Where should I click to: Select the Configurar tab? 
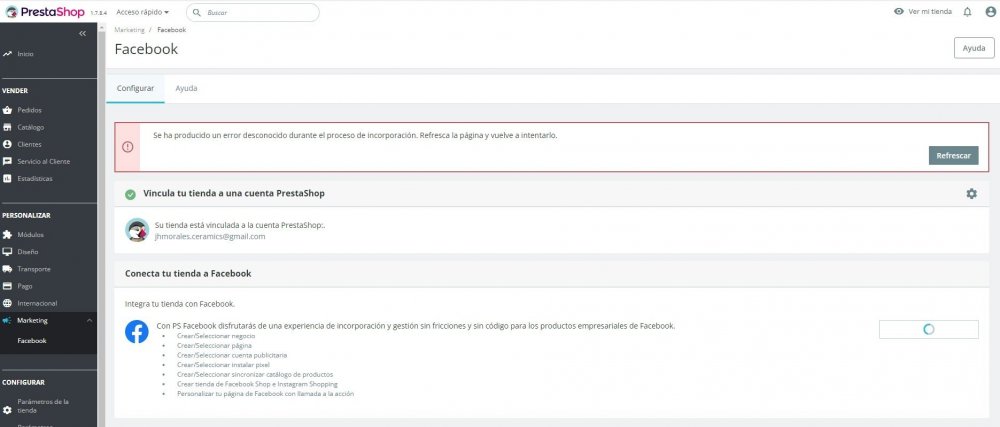[136, 88]
